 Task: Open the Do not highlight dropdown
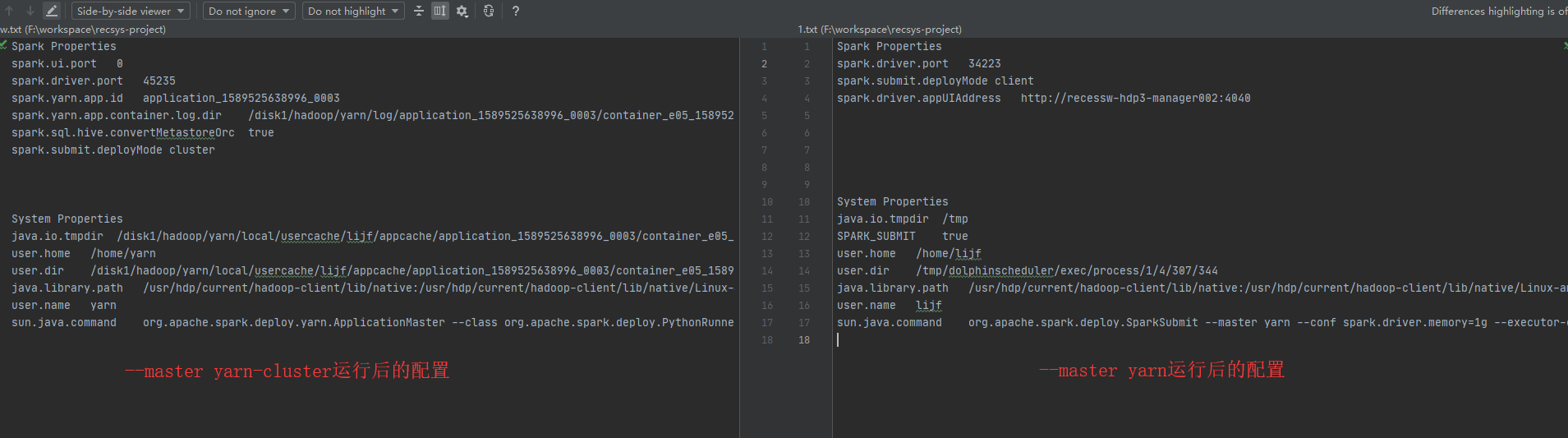[353, 11]
